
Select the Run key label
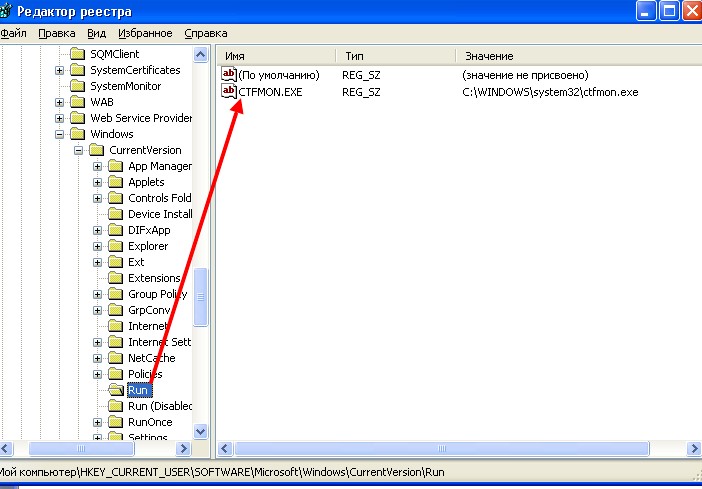(139, 390)
